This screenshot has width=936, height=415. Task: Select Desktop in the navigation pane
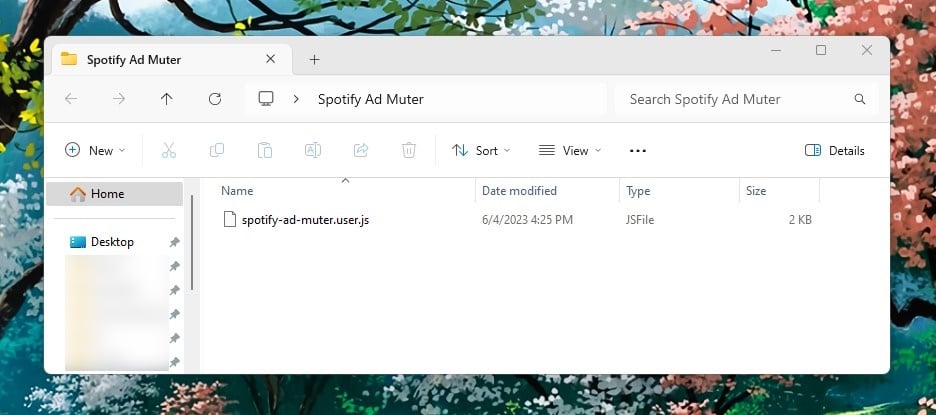pyautogui.click(x=112, y=242)
